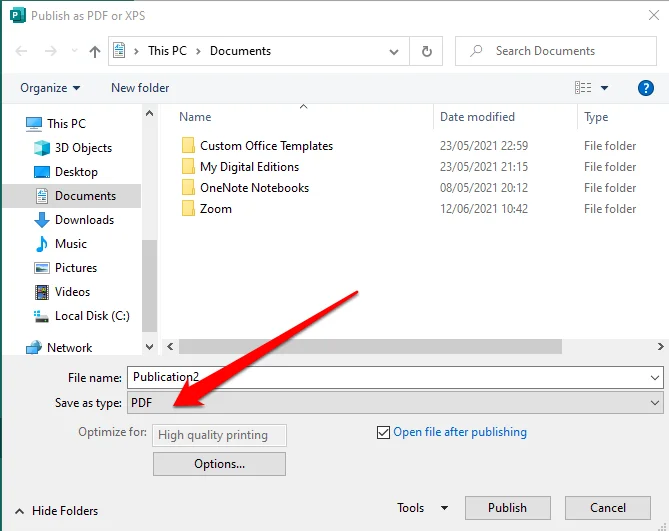Click the Network icon in sidebar
This screenshot has width=669, height=531.
[34, 348]
